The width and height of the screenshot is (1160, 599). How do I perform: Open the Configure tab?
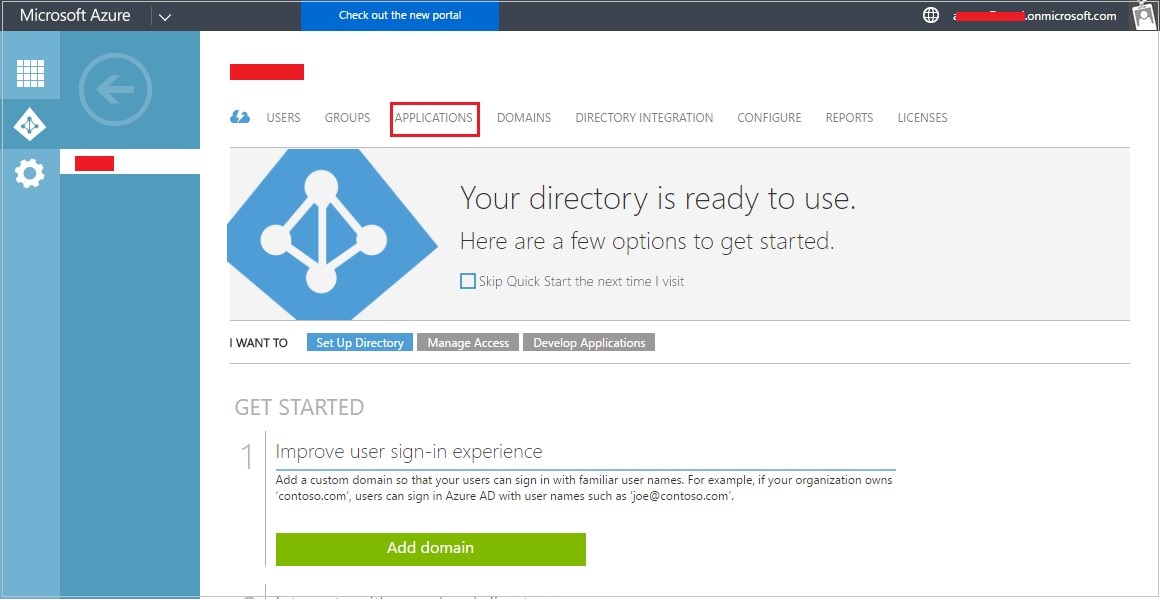point(769,118)
